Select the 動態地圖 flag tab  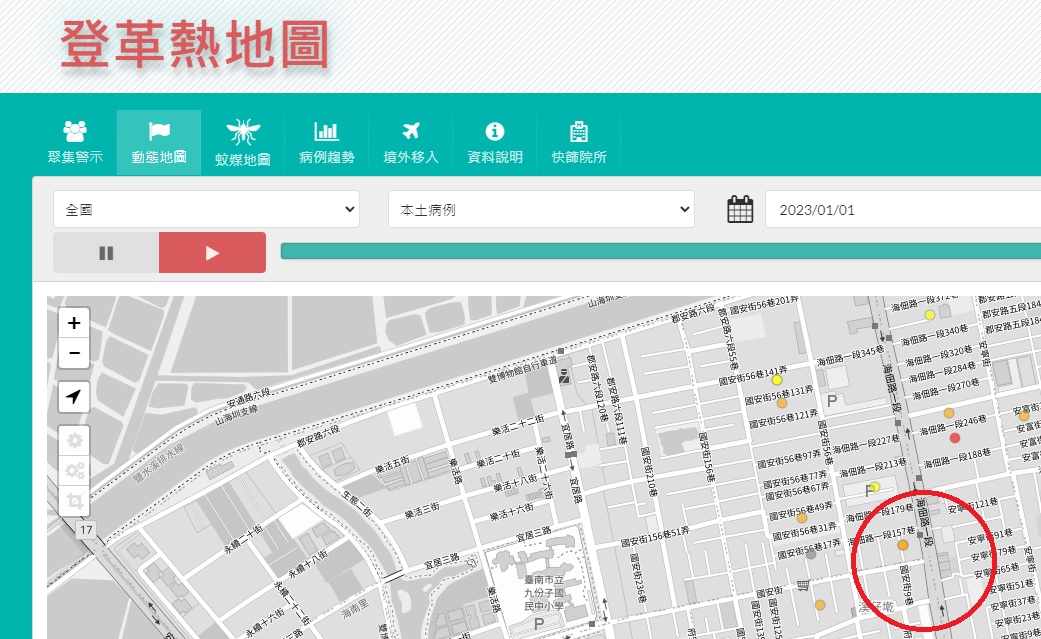pyautogui.click(x=159, y=142)
